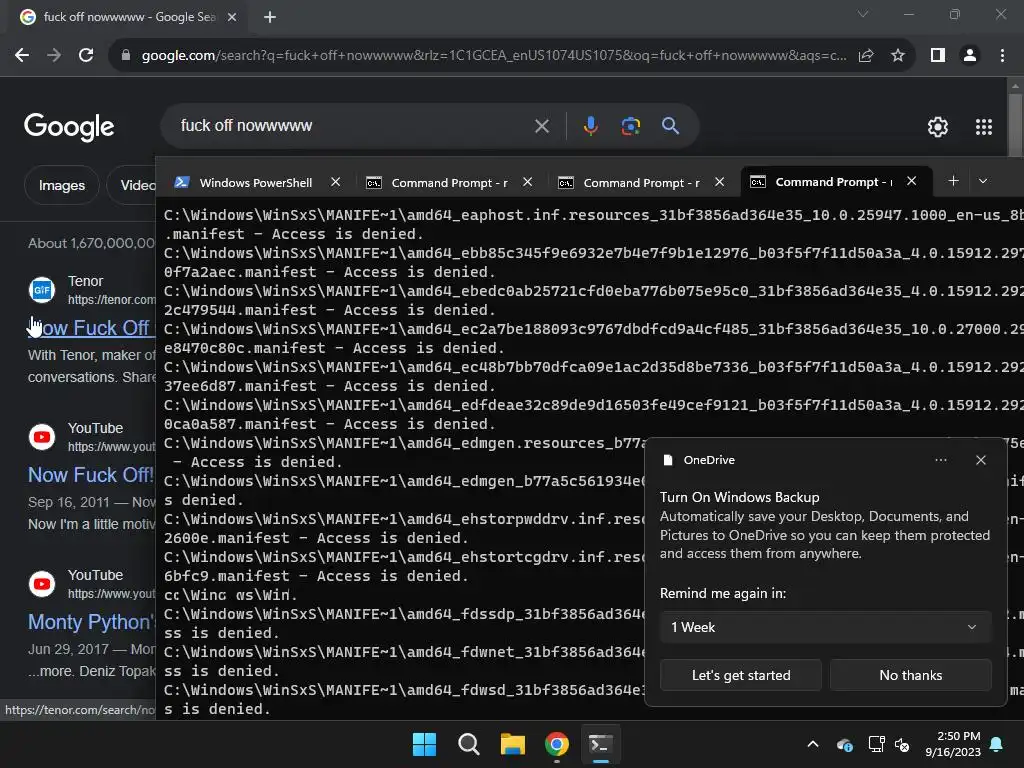The height and width of the screenshot is (768, 1024).
Task: Show hidden system tray icons
Action: pos(813,744)
